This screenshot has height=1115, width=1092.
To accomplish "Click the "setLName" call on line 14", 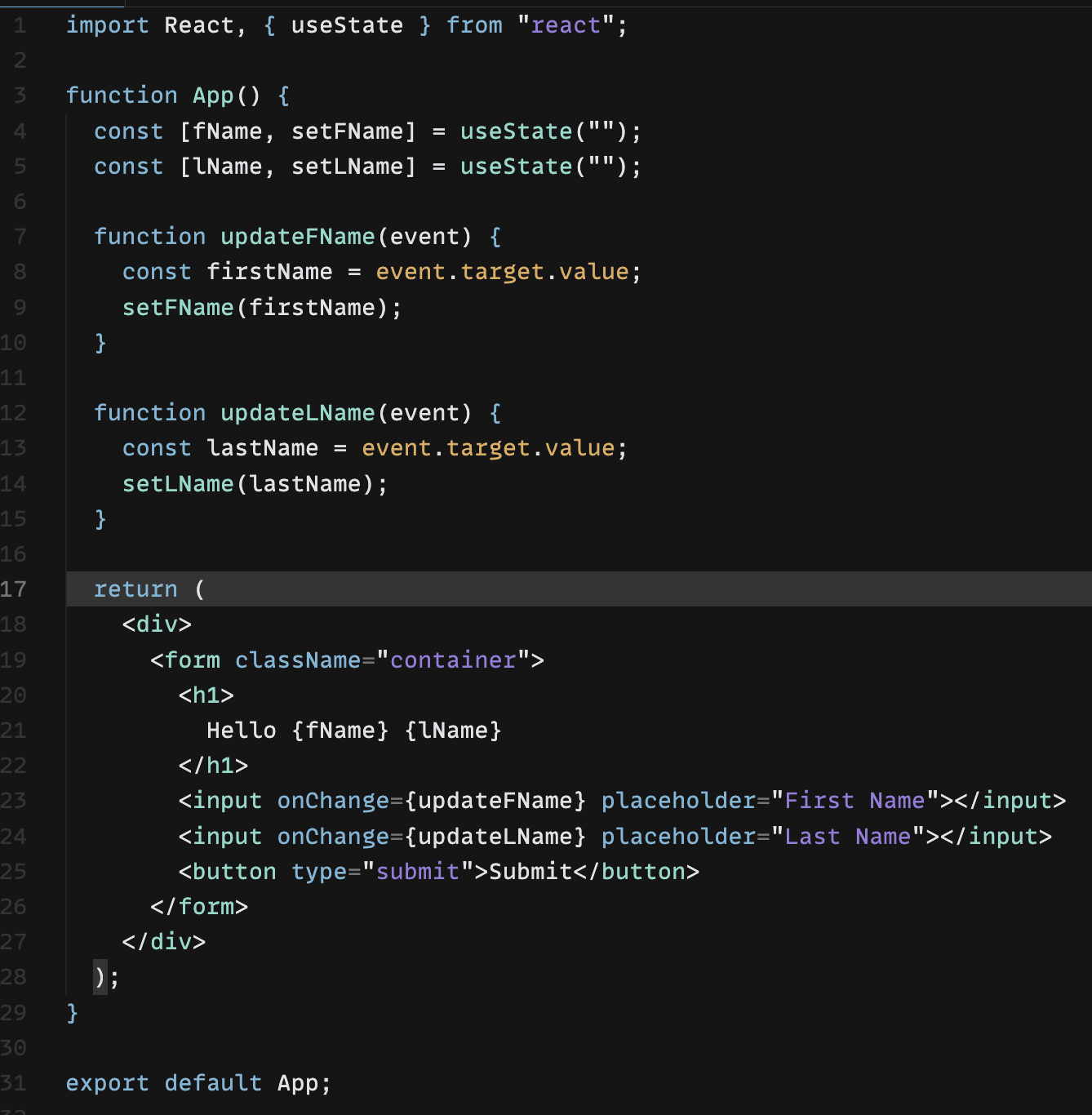I will [179, 484].
